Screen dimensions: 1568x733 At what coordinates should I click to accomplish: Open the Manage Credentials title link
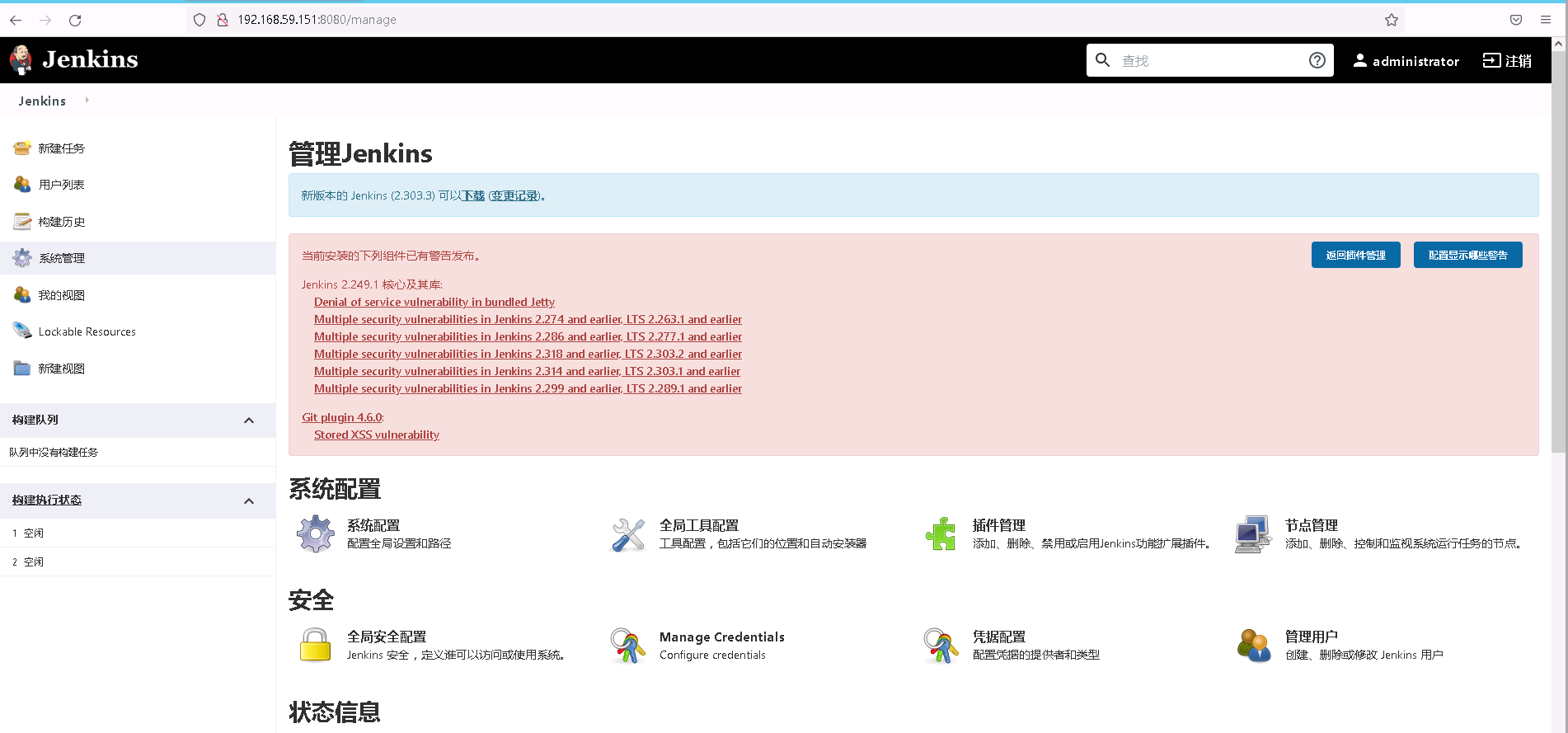pos(722,637)
